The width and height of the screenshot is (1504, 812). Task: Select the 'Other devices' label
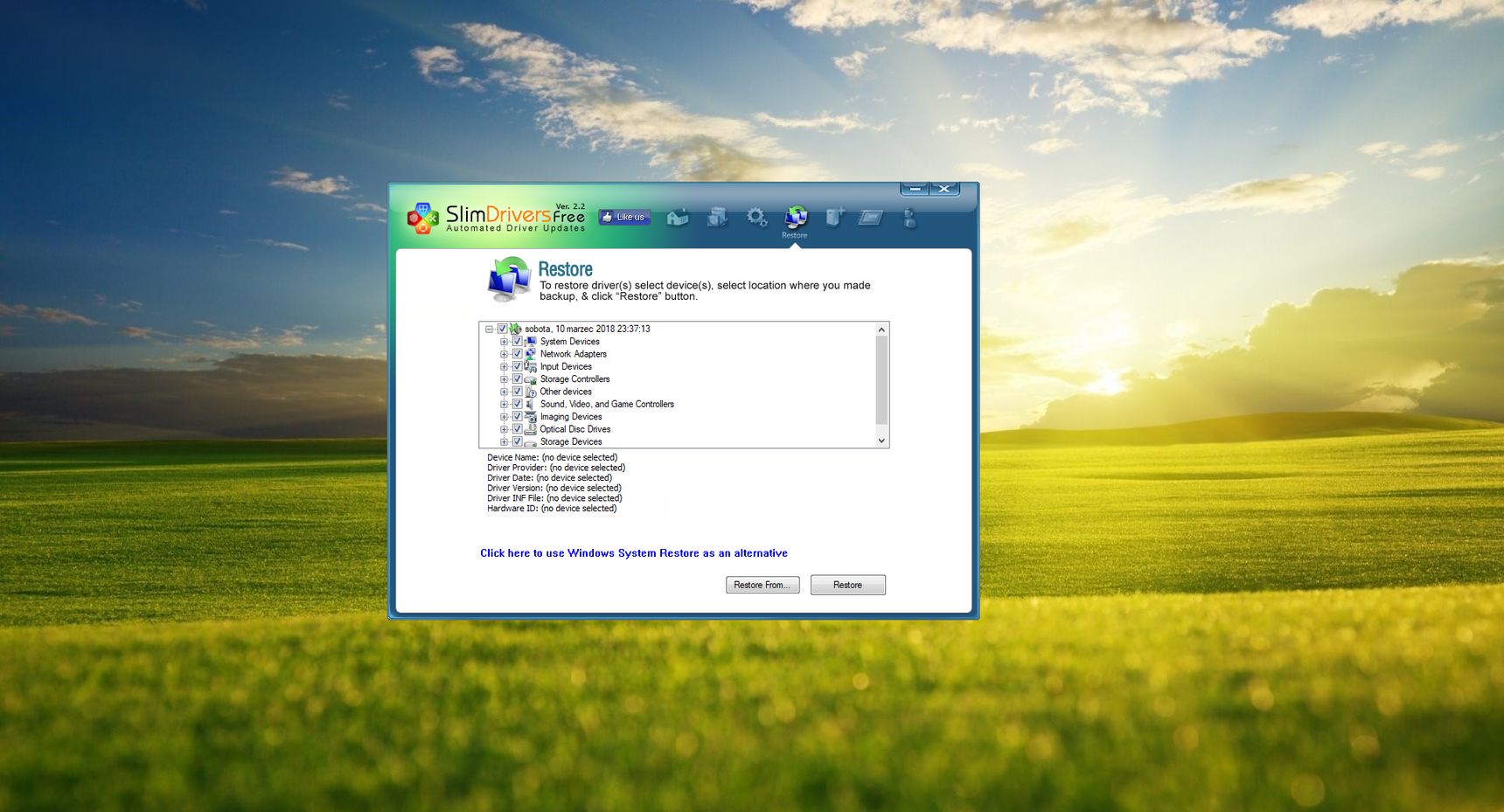click(x=566, y=392)
